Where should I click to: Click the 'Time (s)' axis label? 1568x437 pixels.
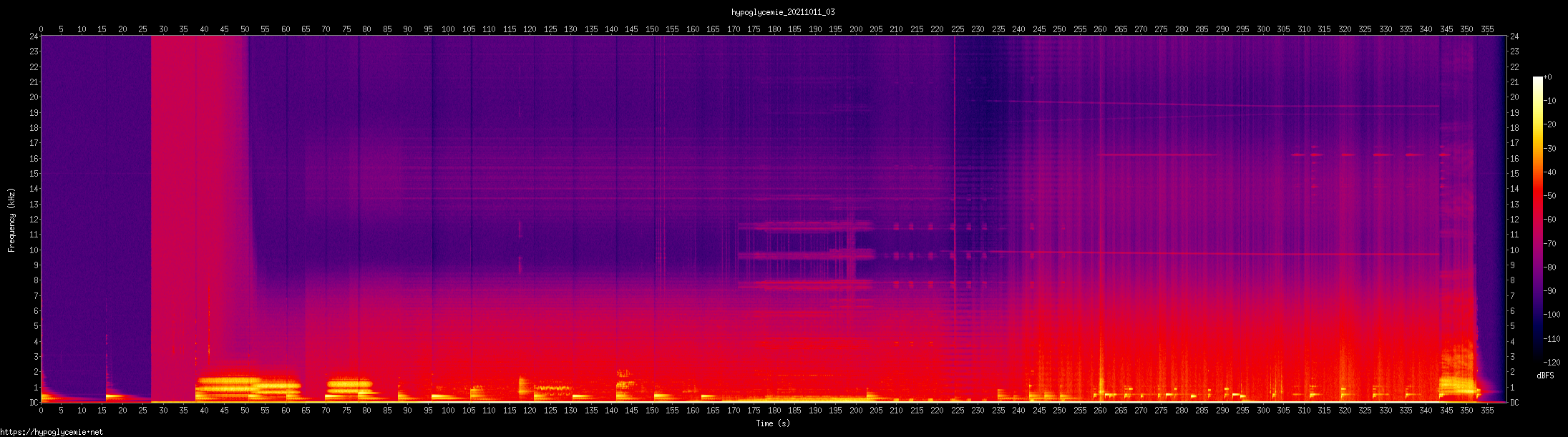click(x=773, y=423)
